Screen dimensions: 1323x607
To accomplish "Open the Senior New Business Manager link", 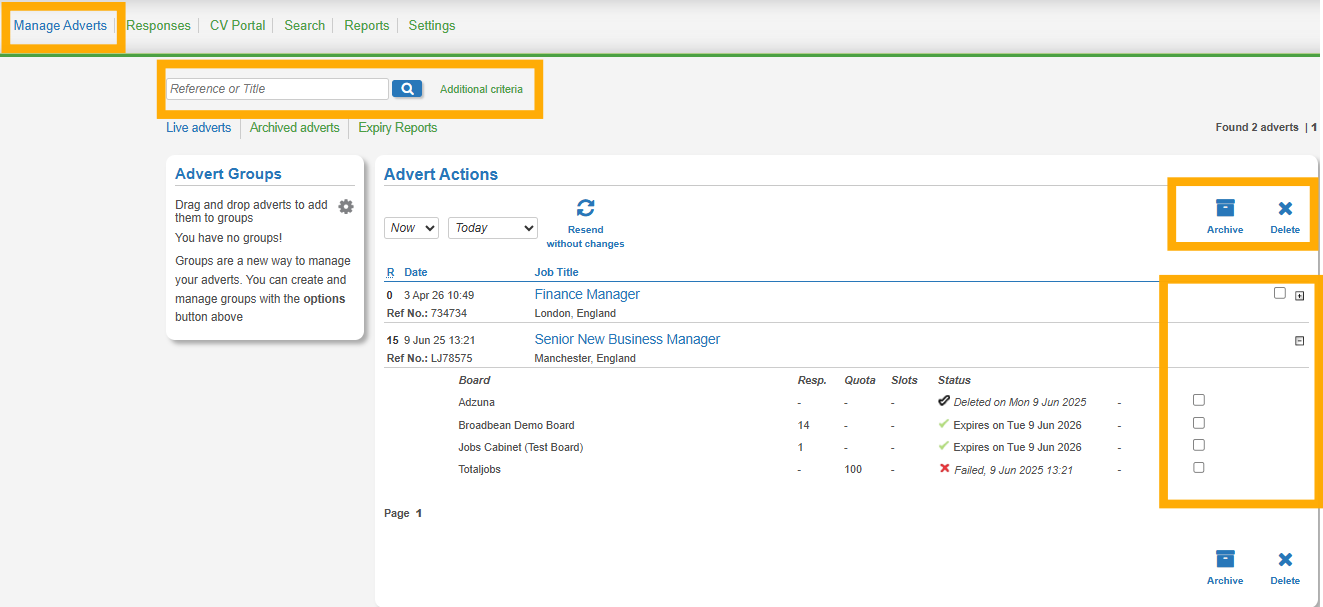I will tap(627, 339).
